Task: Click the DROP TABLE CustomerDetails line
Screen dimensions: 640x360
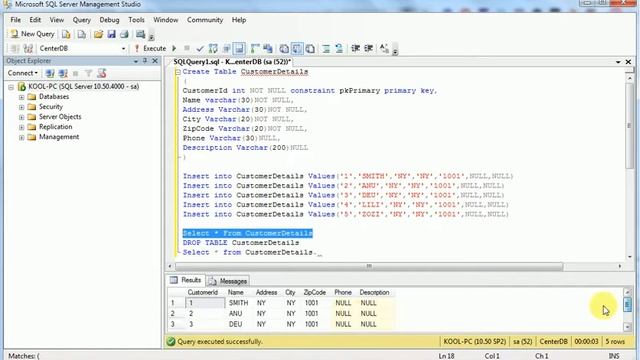Action: point(241,243)
